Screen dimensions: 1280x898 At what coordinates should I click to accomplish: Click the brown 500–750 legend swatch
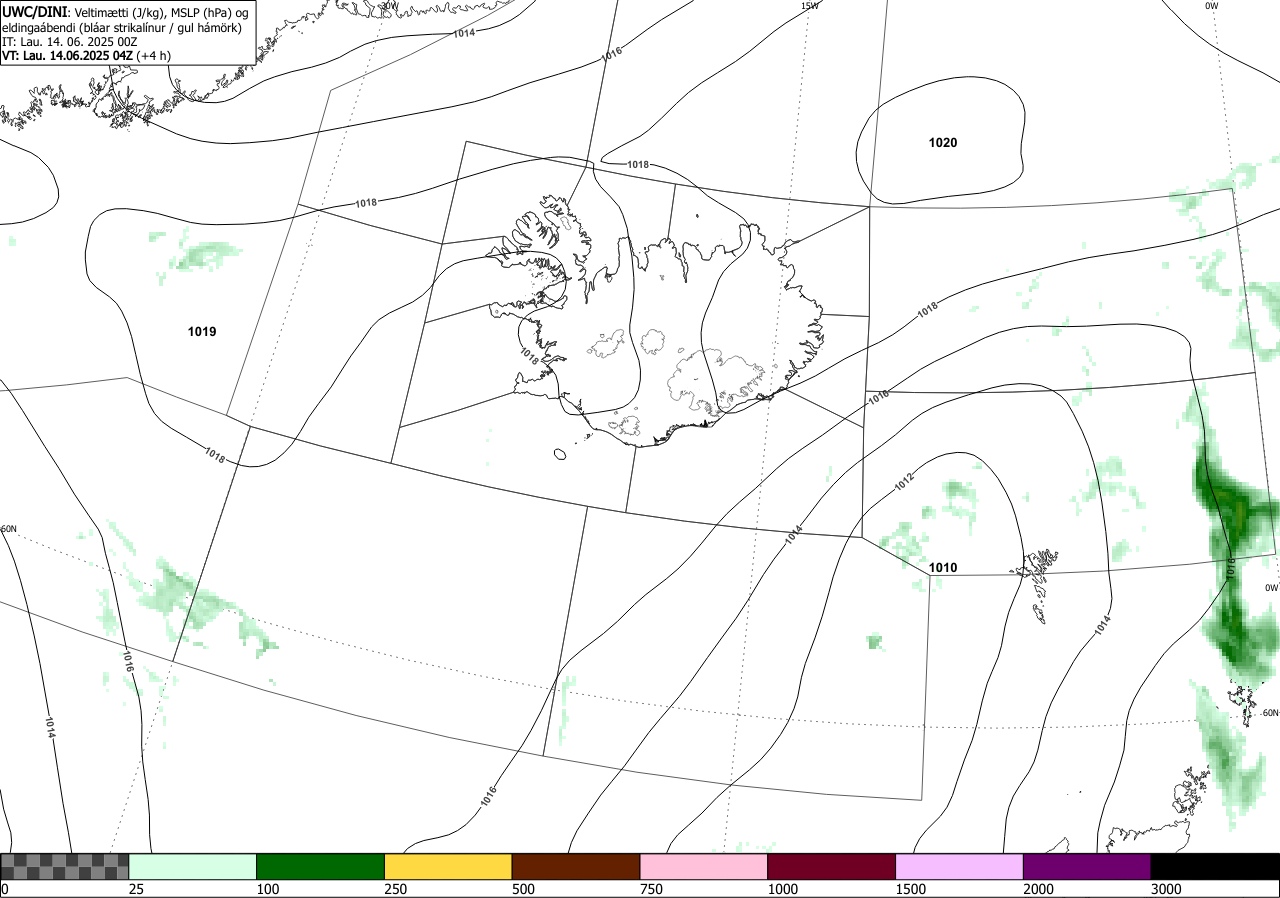point(576,866)
